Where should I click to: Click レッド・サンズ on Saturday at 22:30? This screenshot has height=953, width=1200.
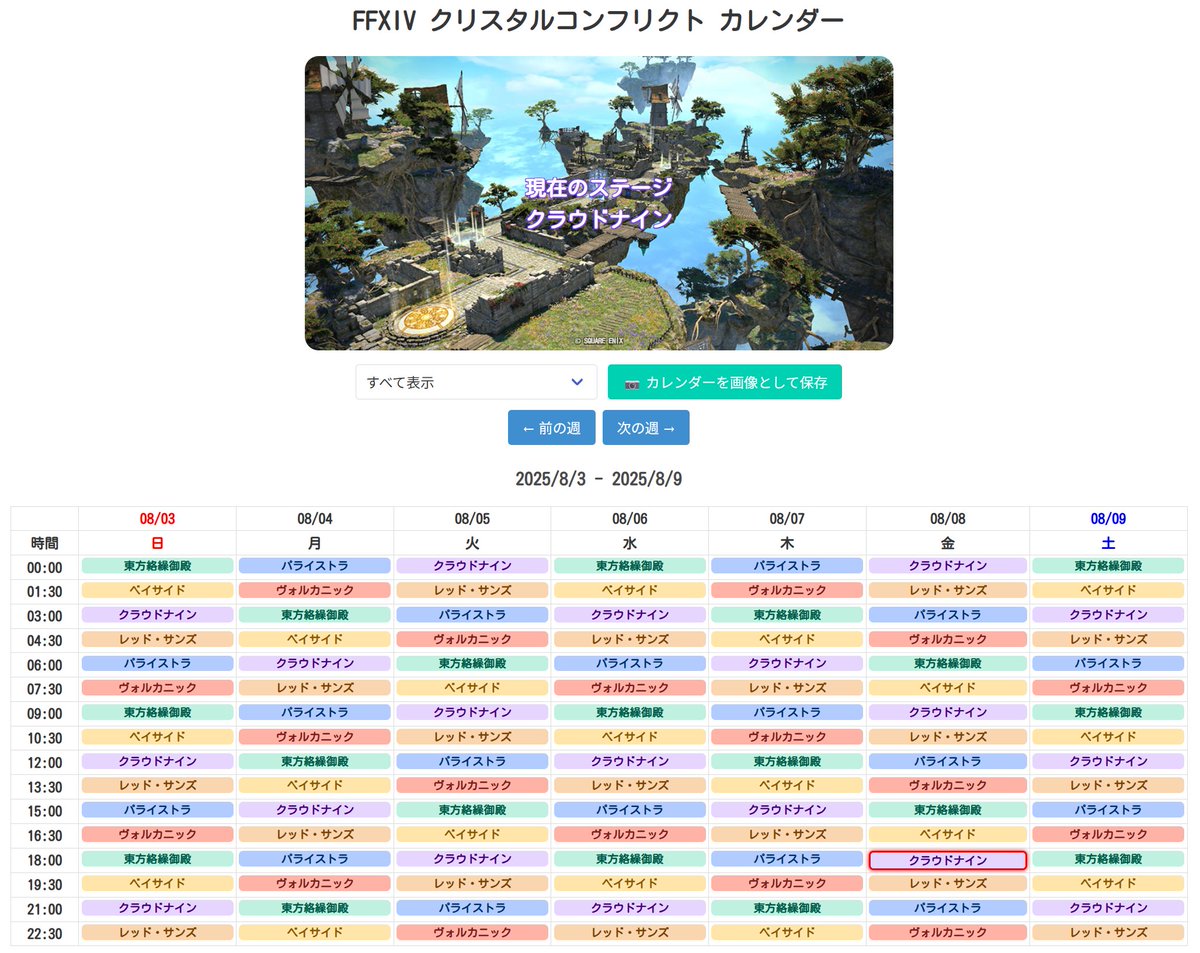(1108, 932)
